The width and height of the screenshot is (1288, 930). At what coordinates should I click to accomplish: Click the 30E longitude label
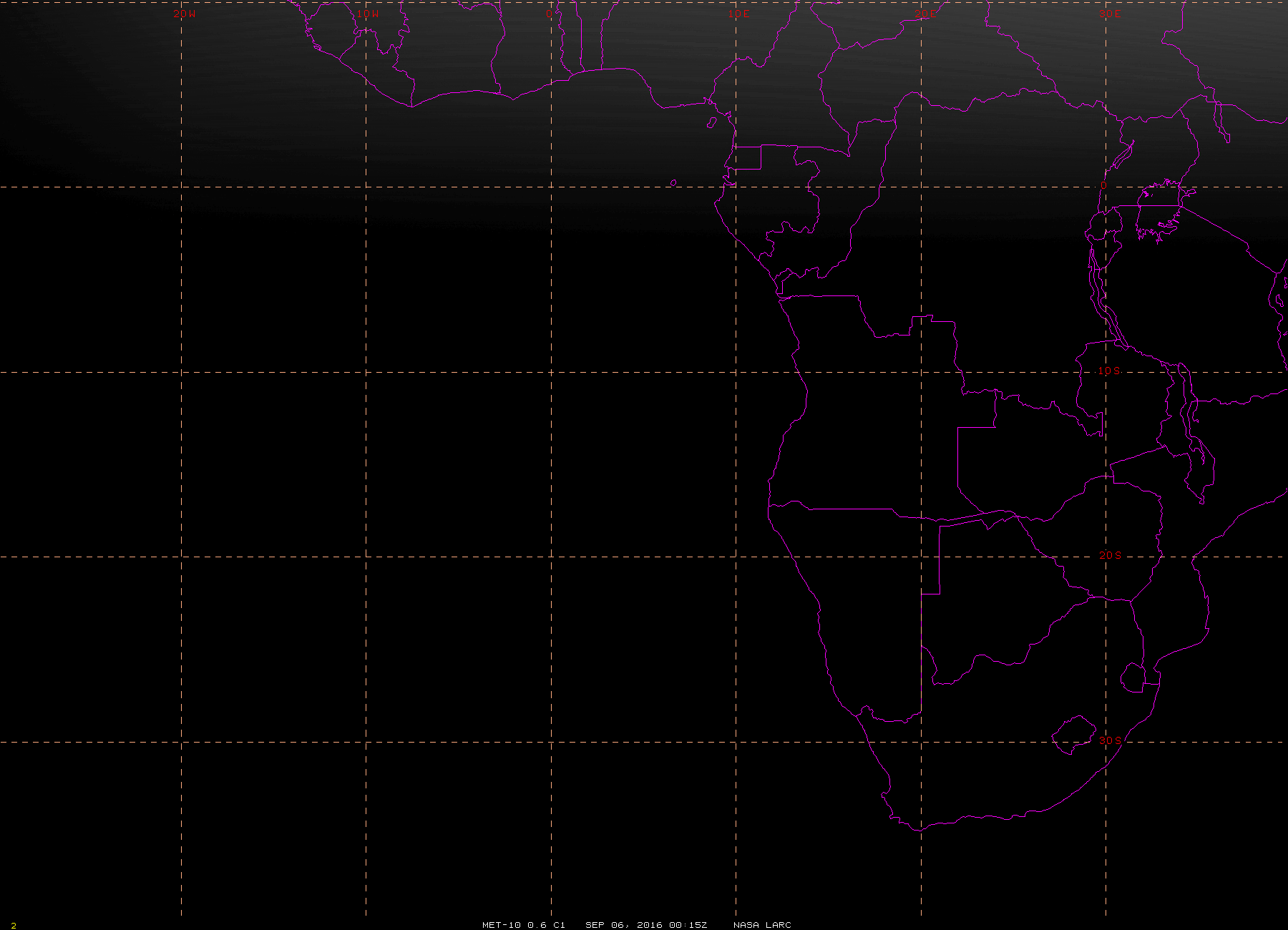click(1110, 14)
